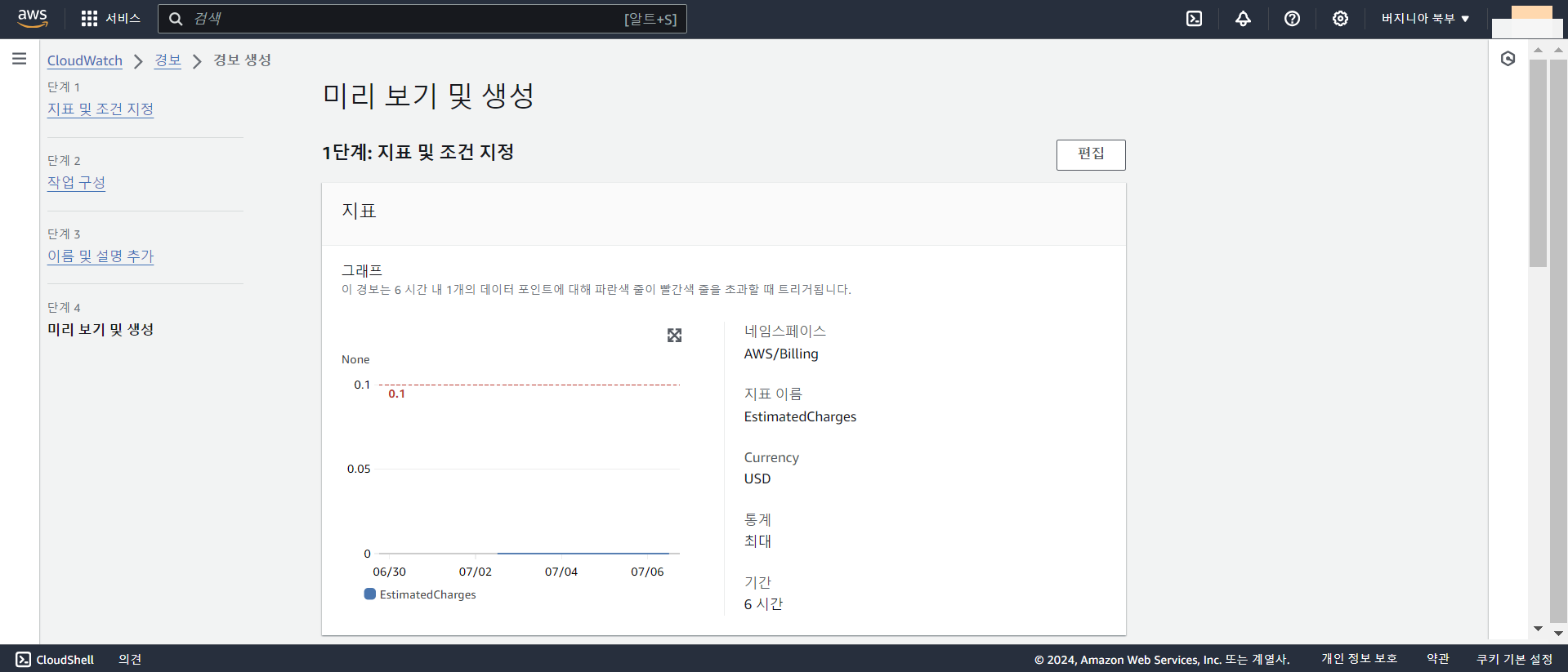Open the 버지니아 북부 region dropdown
Image resolution: width=1568 pixels, height=672 pixels.
pyautogui.click(x=1425, y=19)
